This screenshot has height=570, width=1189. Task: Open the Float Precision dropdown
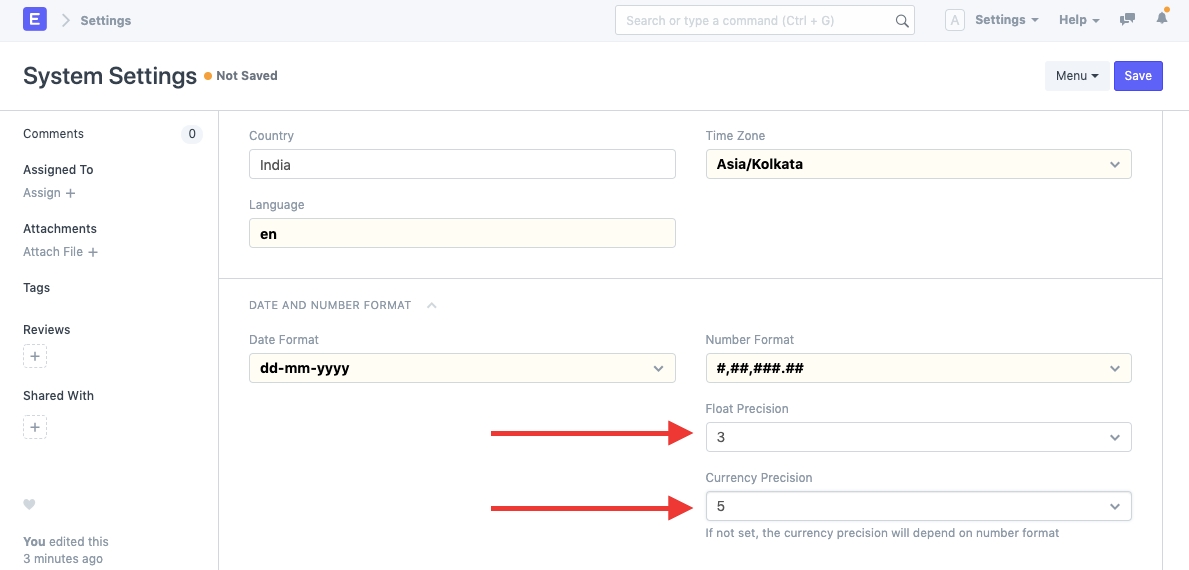(x=918, y=437)
